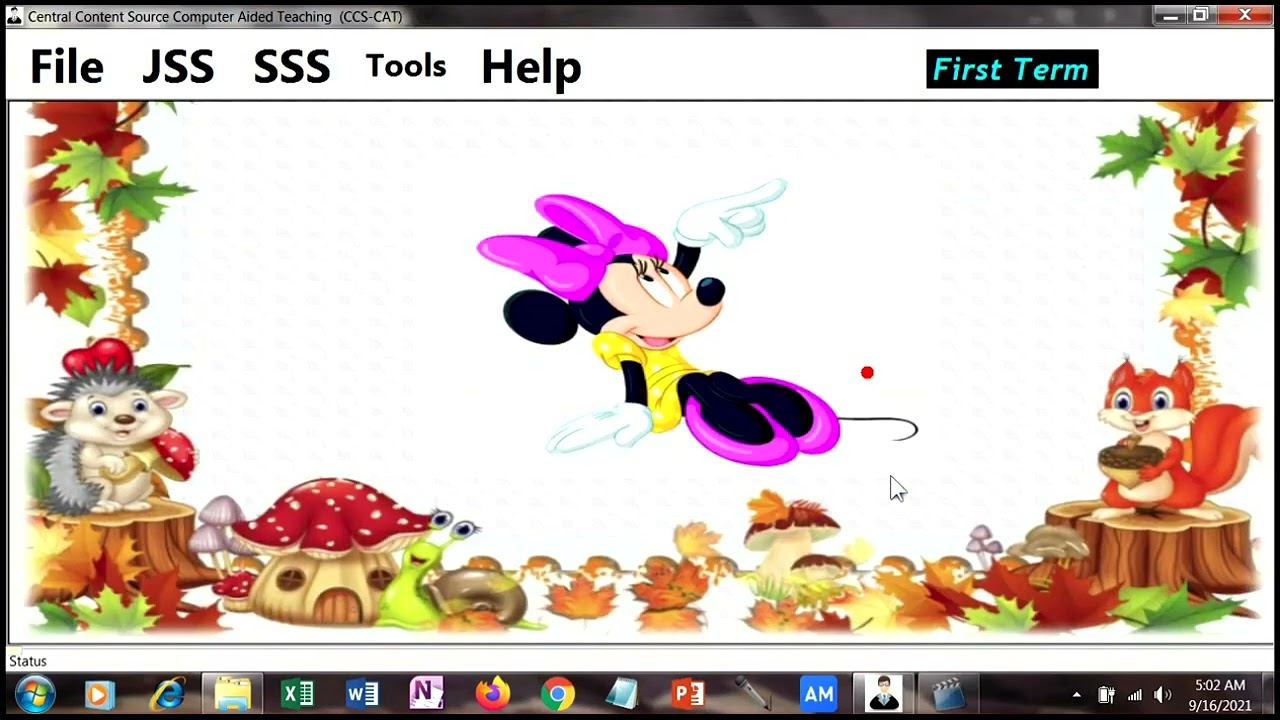Click the CCS-CAT title bar app icon
Image resolution: width=1280 pixels, height=720 pixels.
pos(14,15)
